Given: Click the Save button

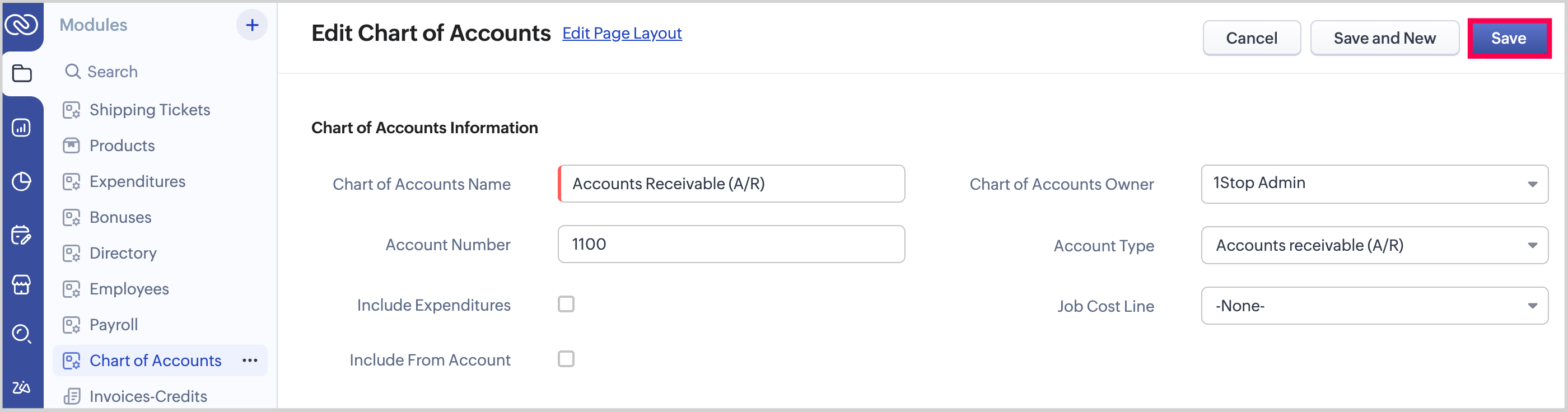Looking at the screenshot, I should pyautogui.click(x=1508, y=38).
